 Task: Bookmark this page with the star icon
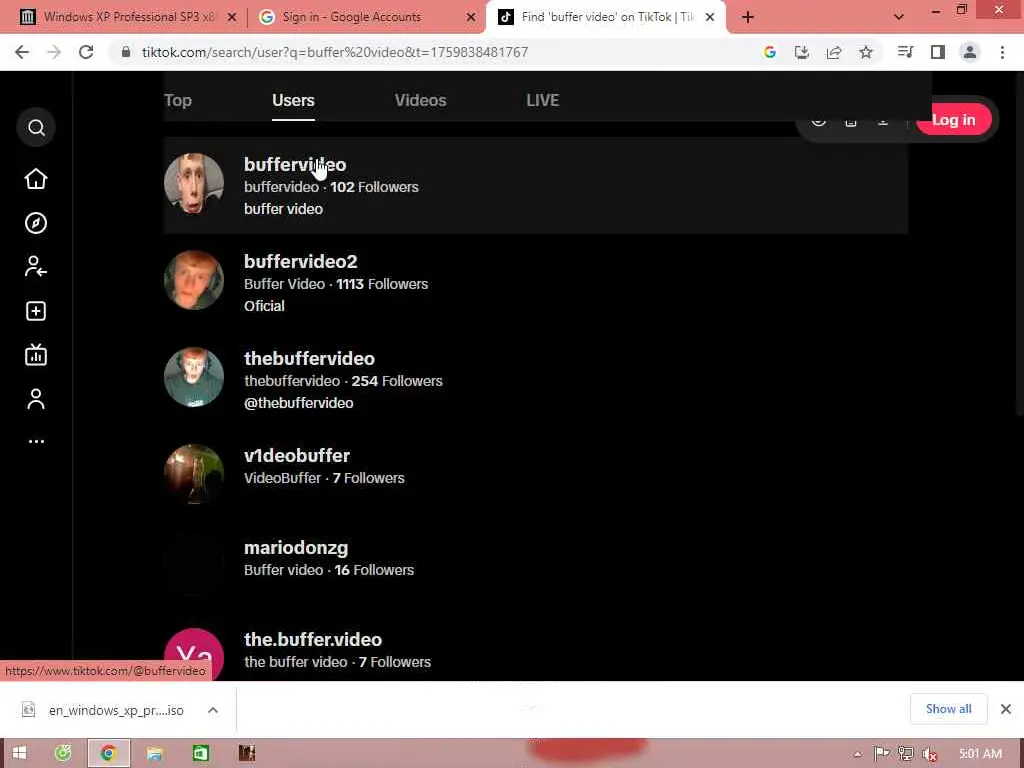[x=865, y=52]
